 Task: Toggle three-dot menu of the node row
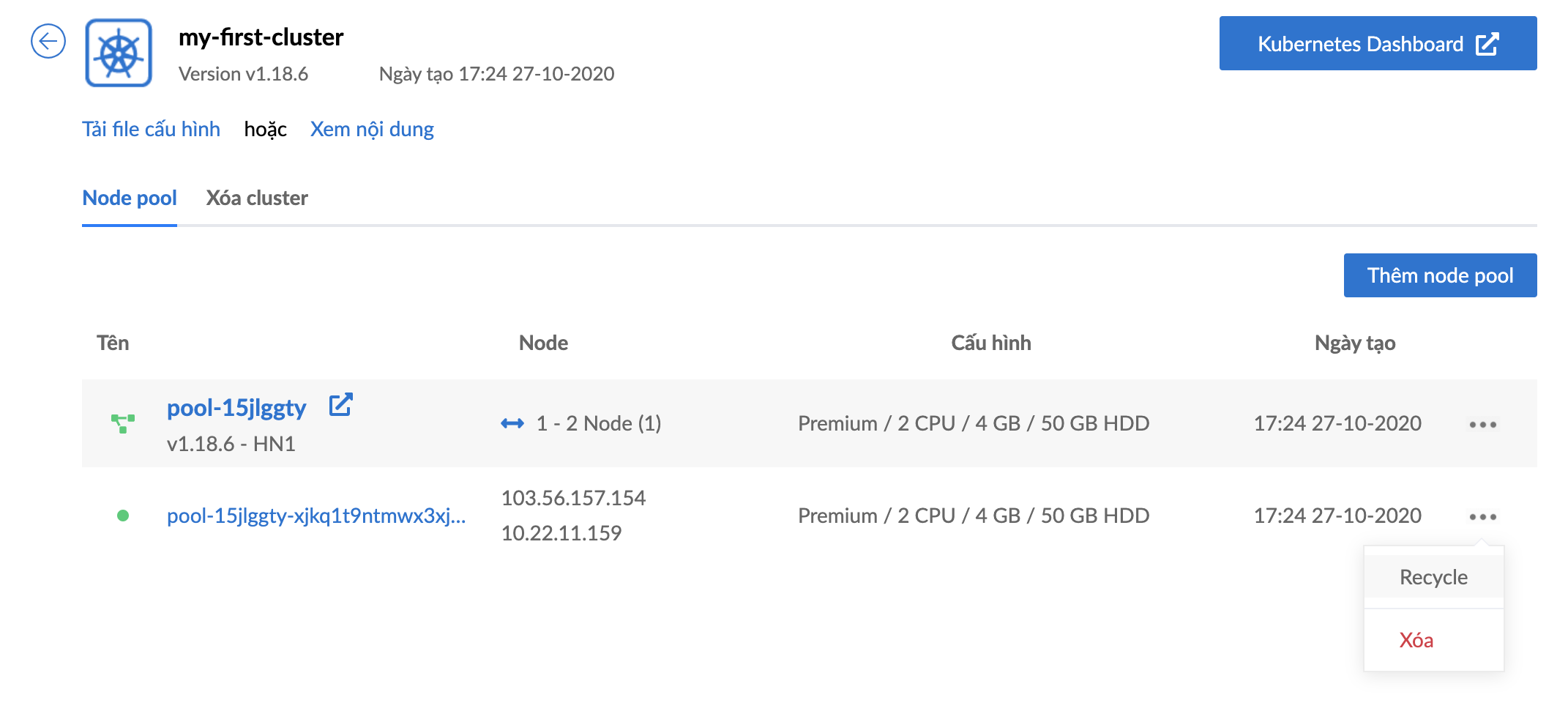tap(1483, 517)
